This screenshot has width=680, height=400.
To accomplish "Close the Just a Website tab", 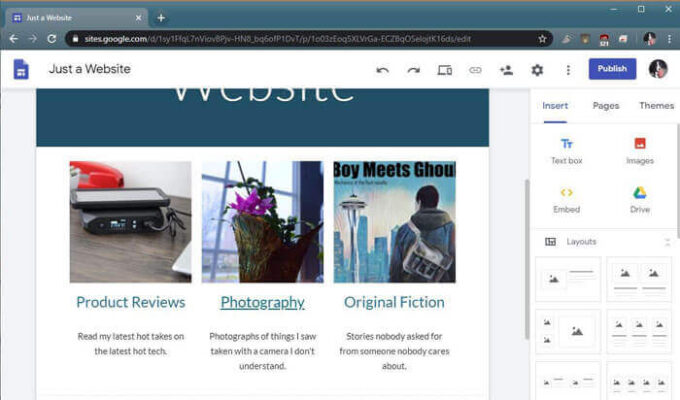I will [138, 18].
